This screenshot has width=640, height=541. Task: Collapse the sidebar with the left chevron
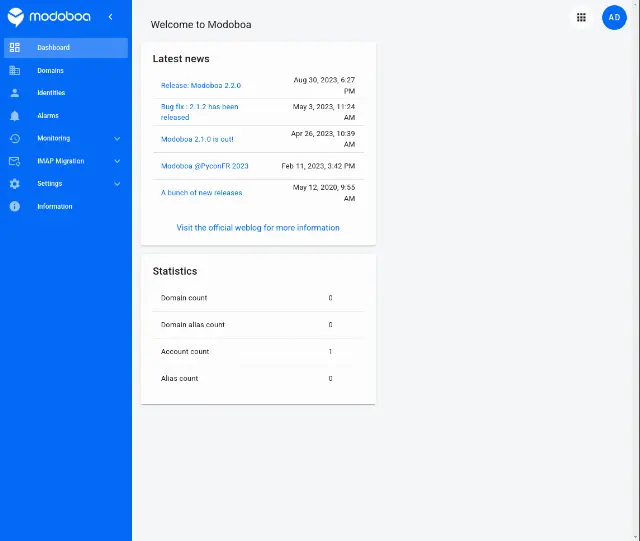pos(110,17)
